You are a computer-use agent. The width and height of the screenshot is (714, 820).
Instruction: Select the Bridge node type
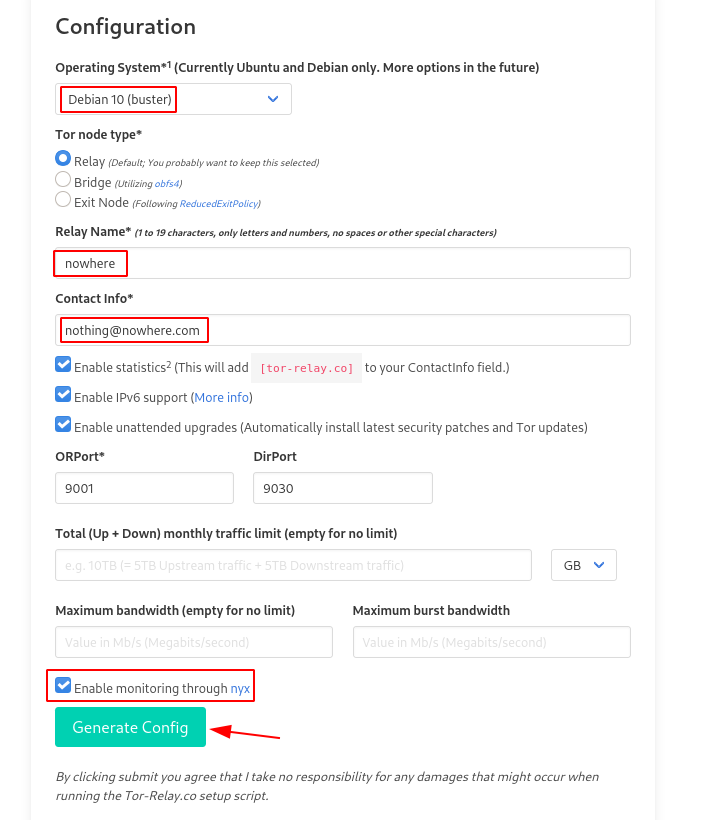[x=63, y=179]
